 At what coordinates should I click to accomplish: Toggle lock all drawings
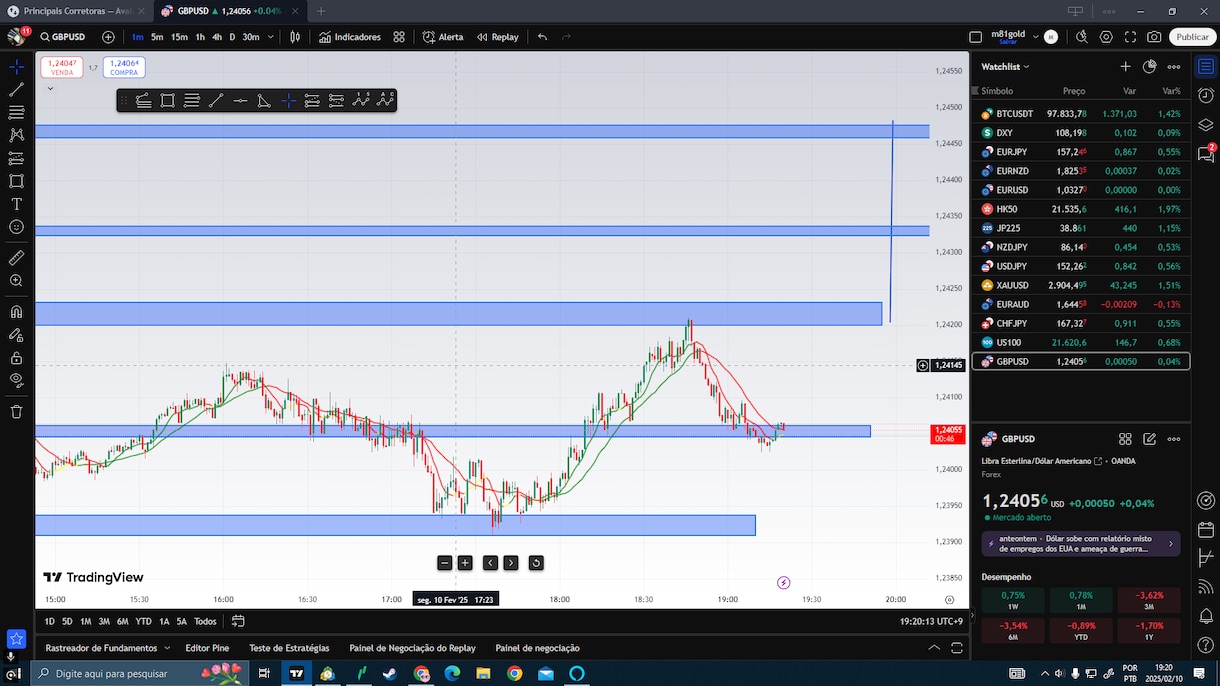[x=16, y=357]
